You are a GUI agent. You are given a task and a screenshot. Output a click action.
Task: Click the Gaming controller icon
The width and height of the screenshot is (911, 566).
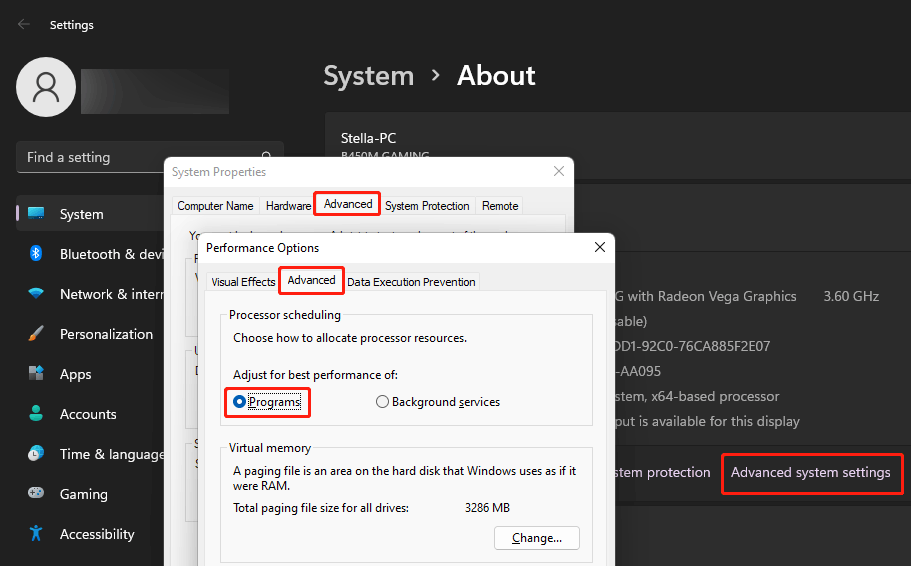coord(36,493)
